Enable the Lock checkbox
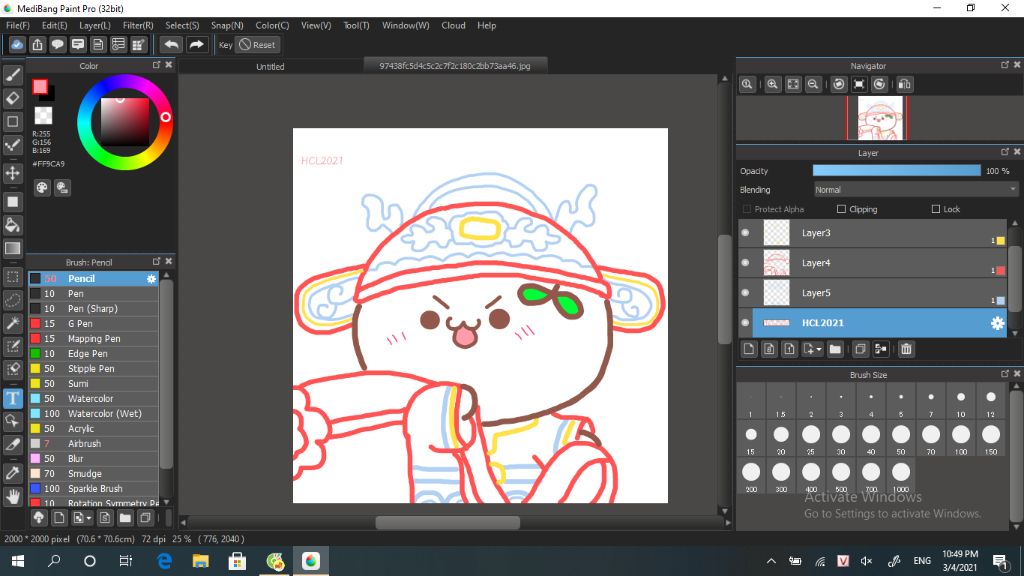The height and width of the screenshot is (576, 1024). 936,209
